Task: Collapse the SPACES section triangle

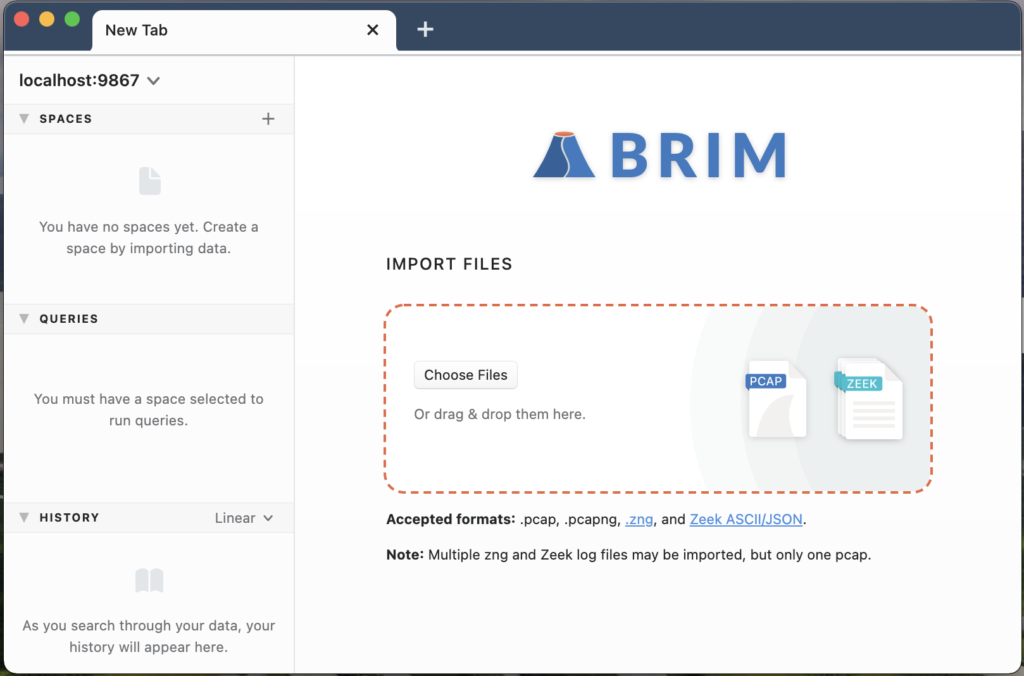Action: pos(24,119)
